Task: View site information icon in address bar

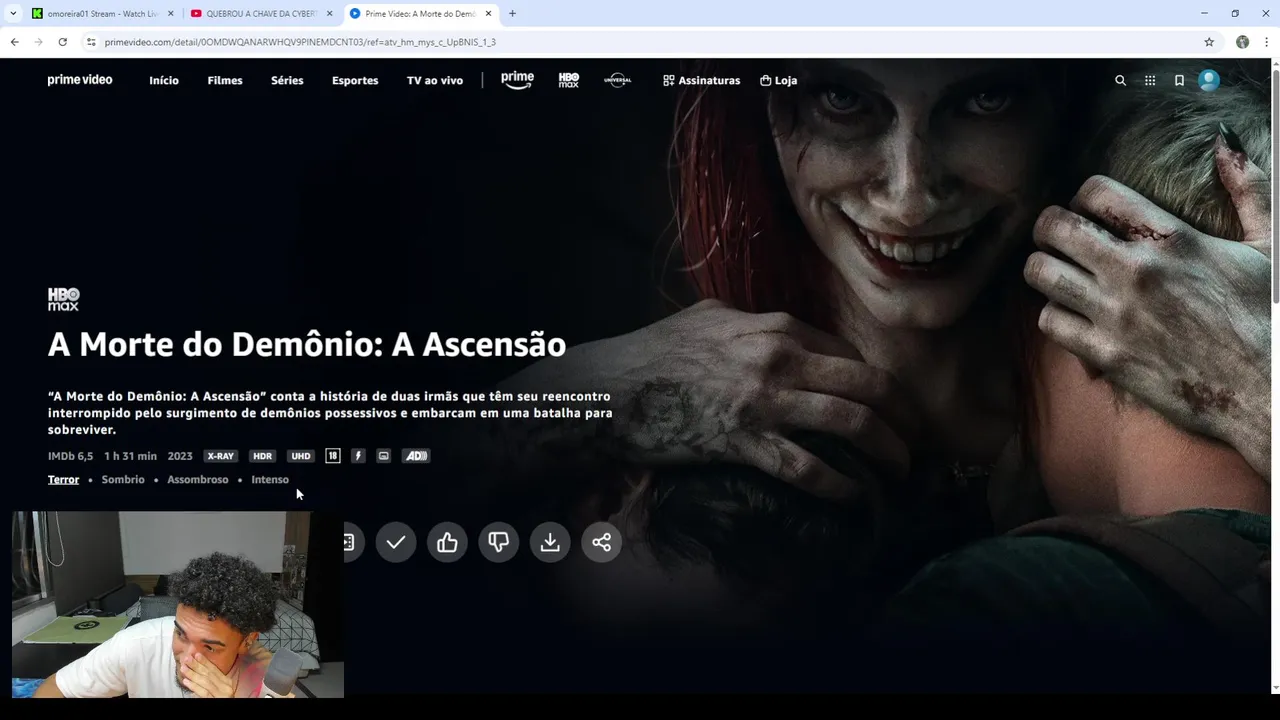Action: tap(91, 42)
